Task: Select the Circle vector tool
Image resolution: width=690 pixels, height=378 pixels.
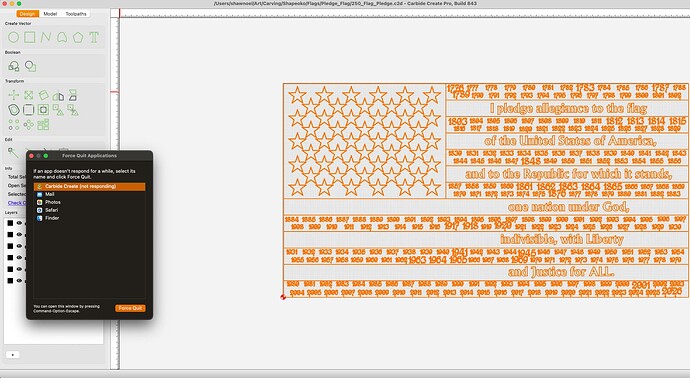Action: (x=14, y=37)
